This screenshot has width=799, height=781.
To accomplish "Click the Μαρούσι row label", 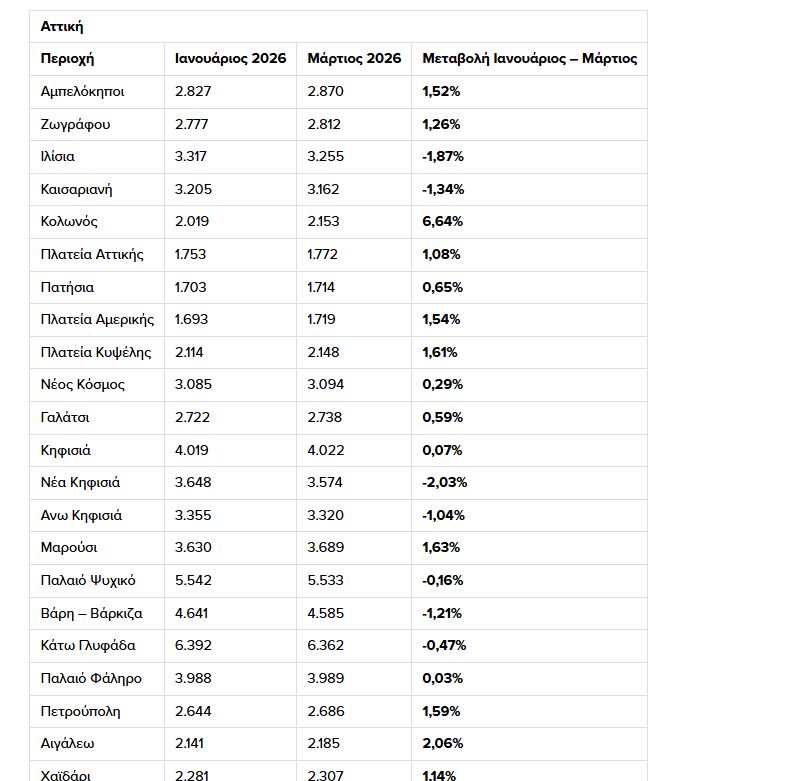I will 69,547.
